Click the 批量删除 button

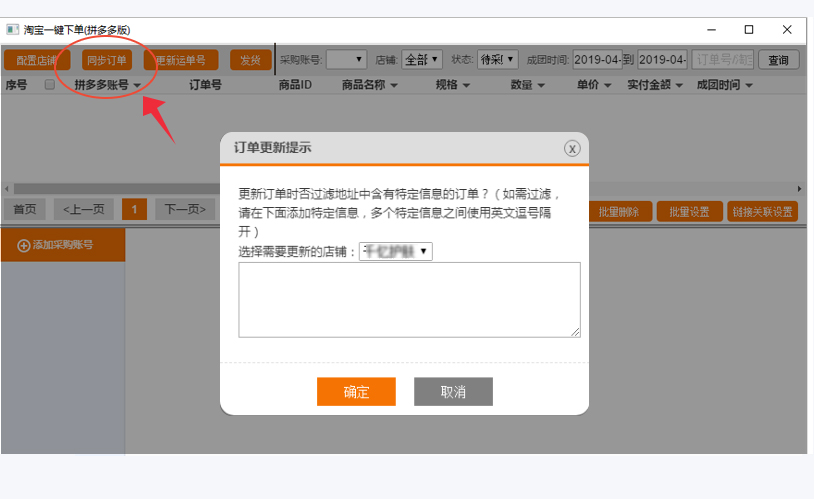[619, 212]
